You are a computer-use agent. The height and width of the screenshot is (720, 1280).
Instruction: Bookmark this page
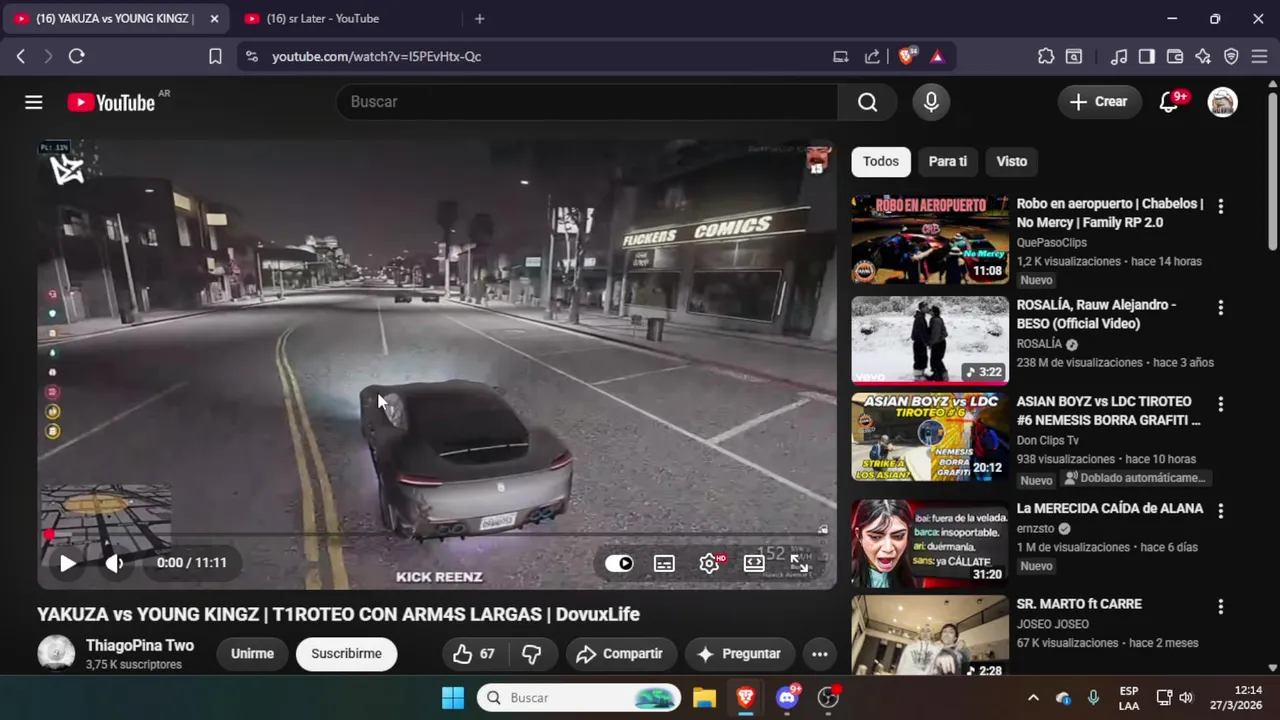215,57
